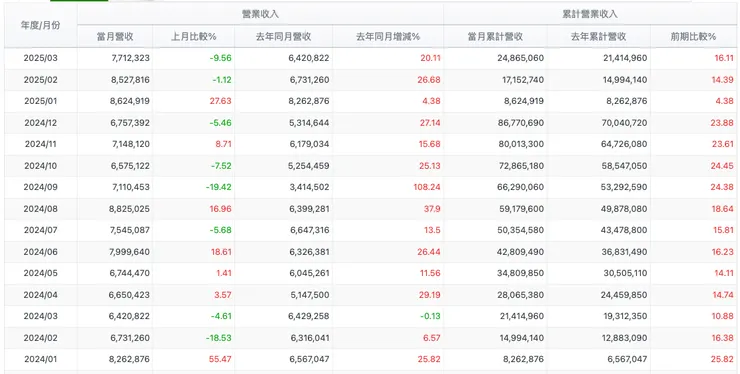Select the 2025/01 row label
Image resolution: width=740 pixels, height=374 pixels.
tap(41, 101)
